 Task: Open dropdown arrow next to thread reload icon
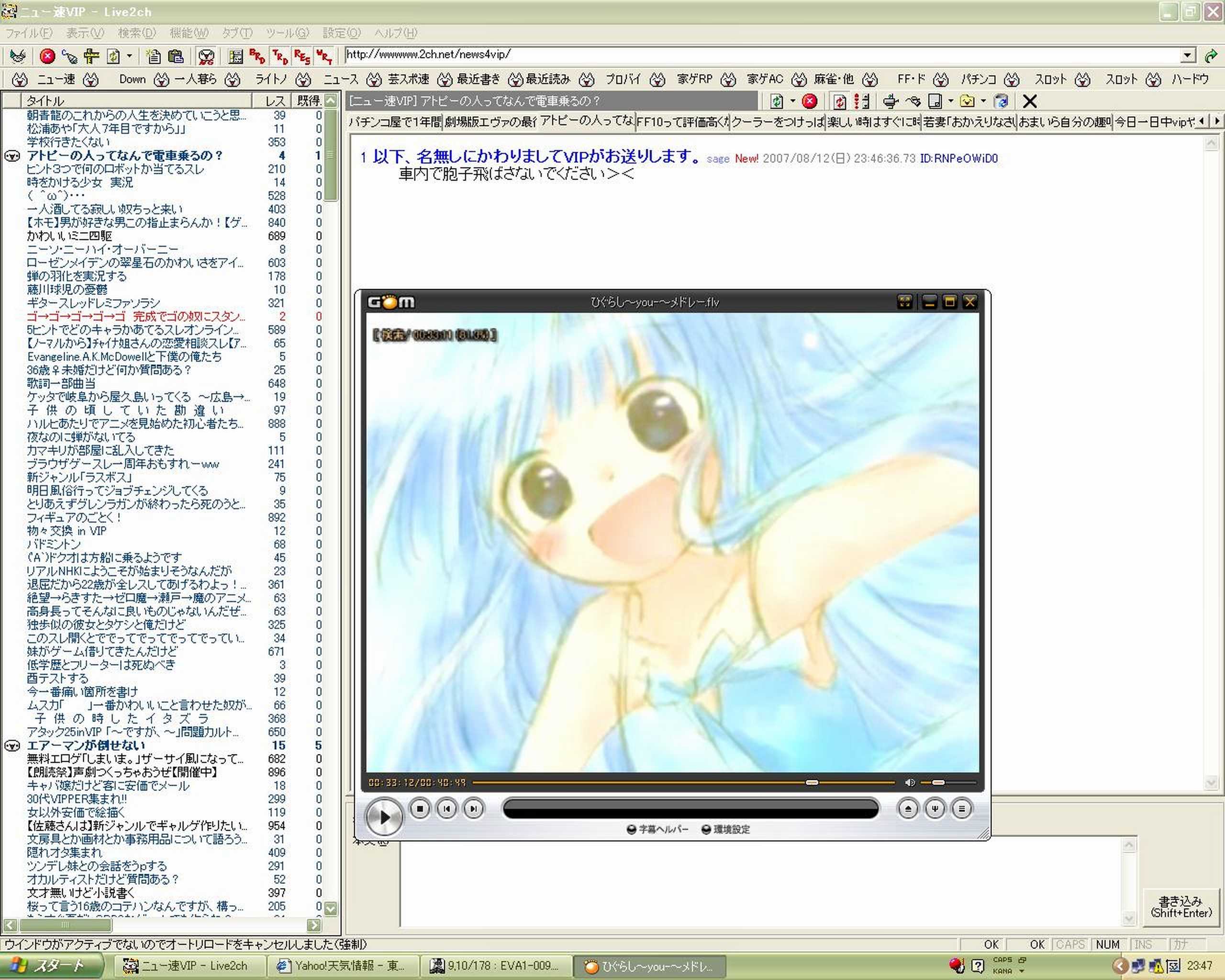pos(792,101)
